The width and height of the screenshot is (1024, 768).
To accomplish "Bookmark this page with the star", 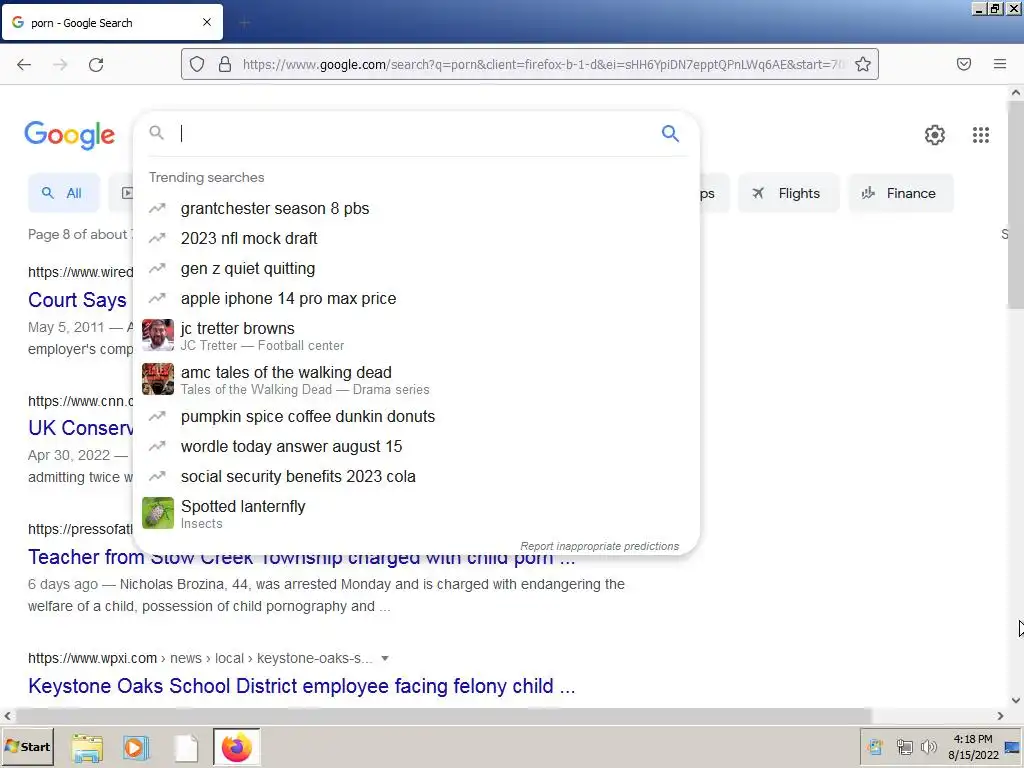I will click(x=863, y=64).
